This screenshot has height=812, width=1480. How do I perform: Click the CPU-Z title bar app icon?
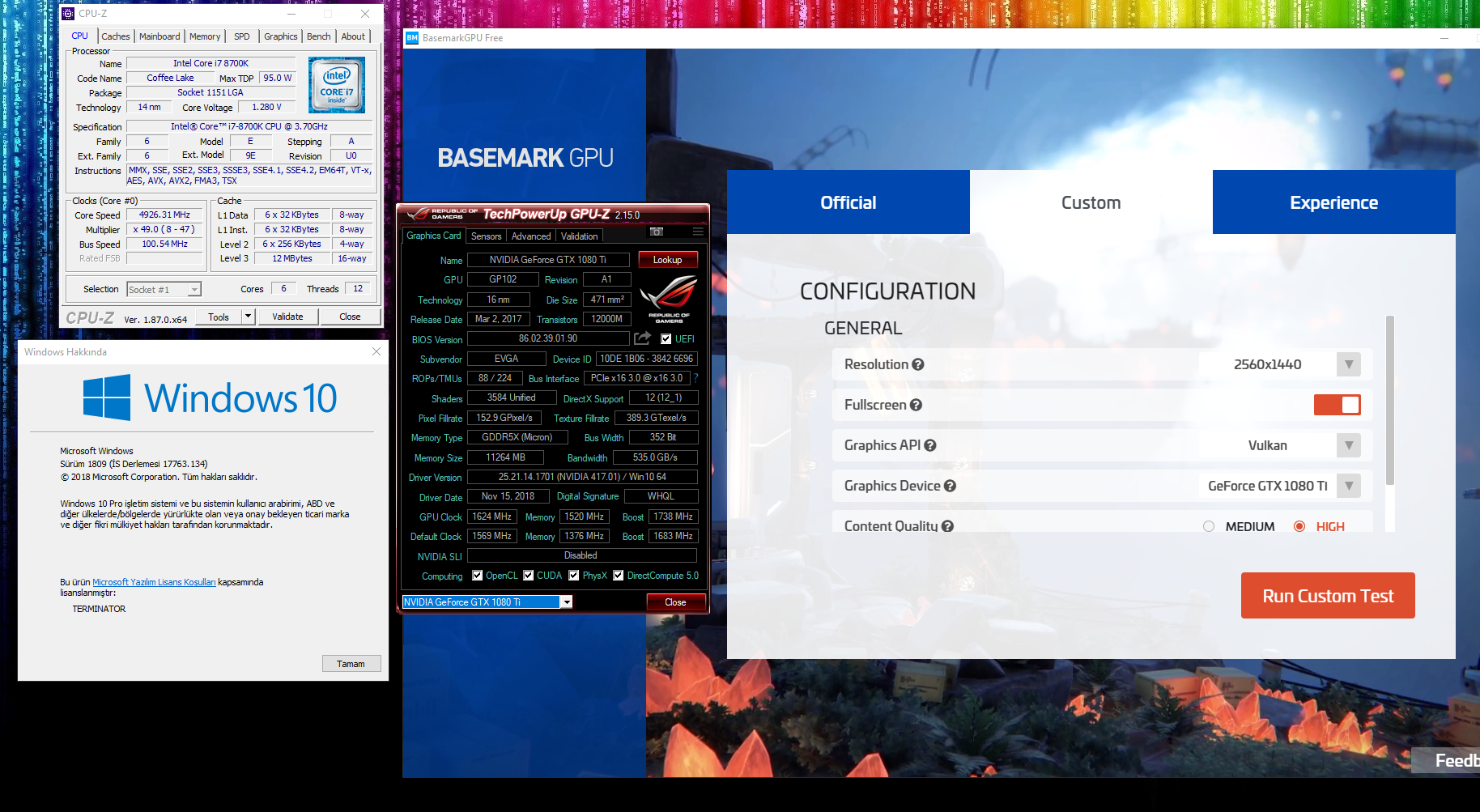pyautogui.click(x=68, y=14)
